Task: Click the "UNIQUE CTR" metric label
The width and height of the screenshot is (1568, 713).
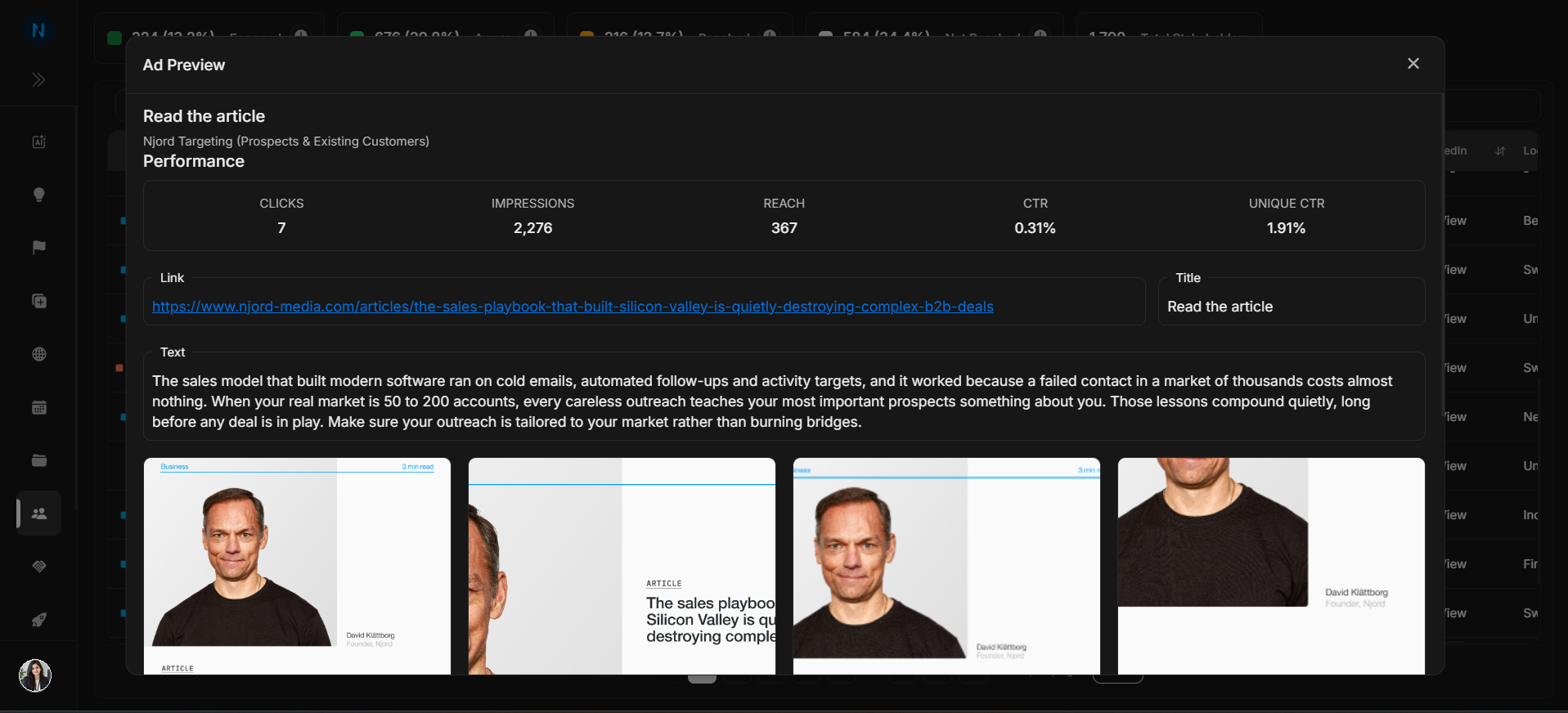Action: click(x=1287, y=204)
